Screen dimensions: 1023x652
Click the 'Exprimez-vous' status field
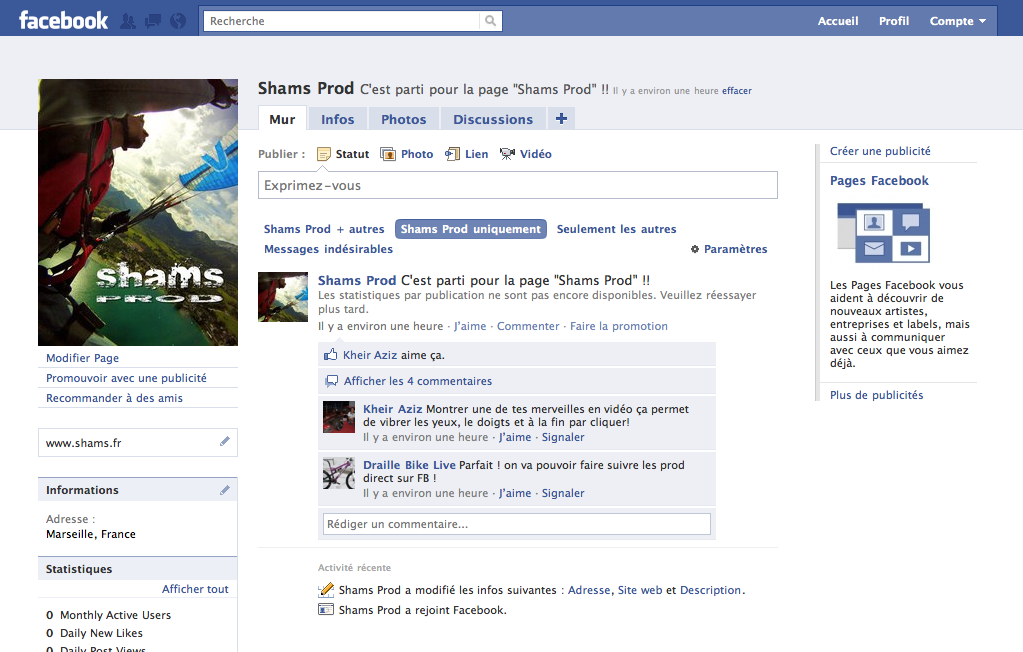click(x=517, y=185)
